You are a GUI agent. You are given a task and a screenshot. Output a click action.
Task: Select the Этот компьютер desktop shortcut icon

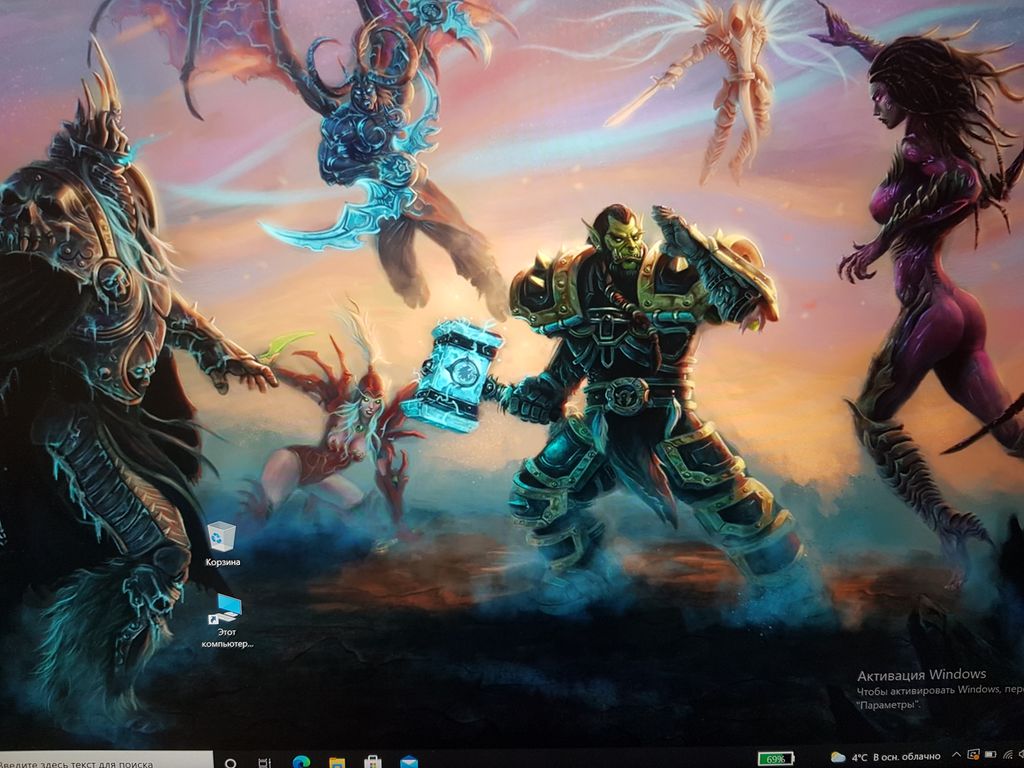[x=228, y=607]
